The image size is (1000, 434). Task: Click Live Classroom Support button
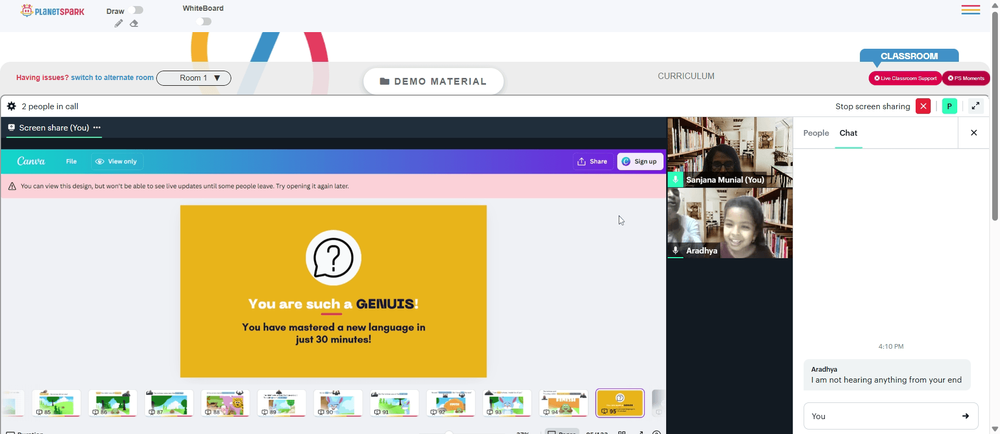[905, 78]
